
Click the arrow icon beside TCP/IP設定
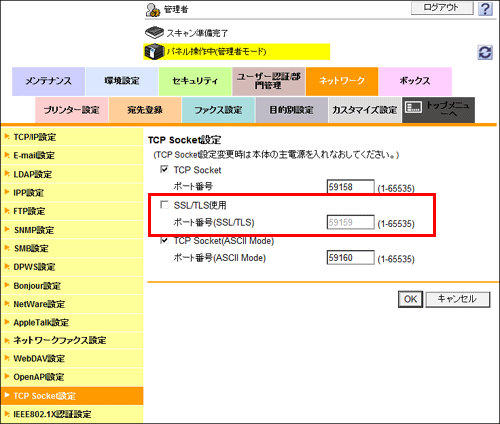click(x=7, y=137)
